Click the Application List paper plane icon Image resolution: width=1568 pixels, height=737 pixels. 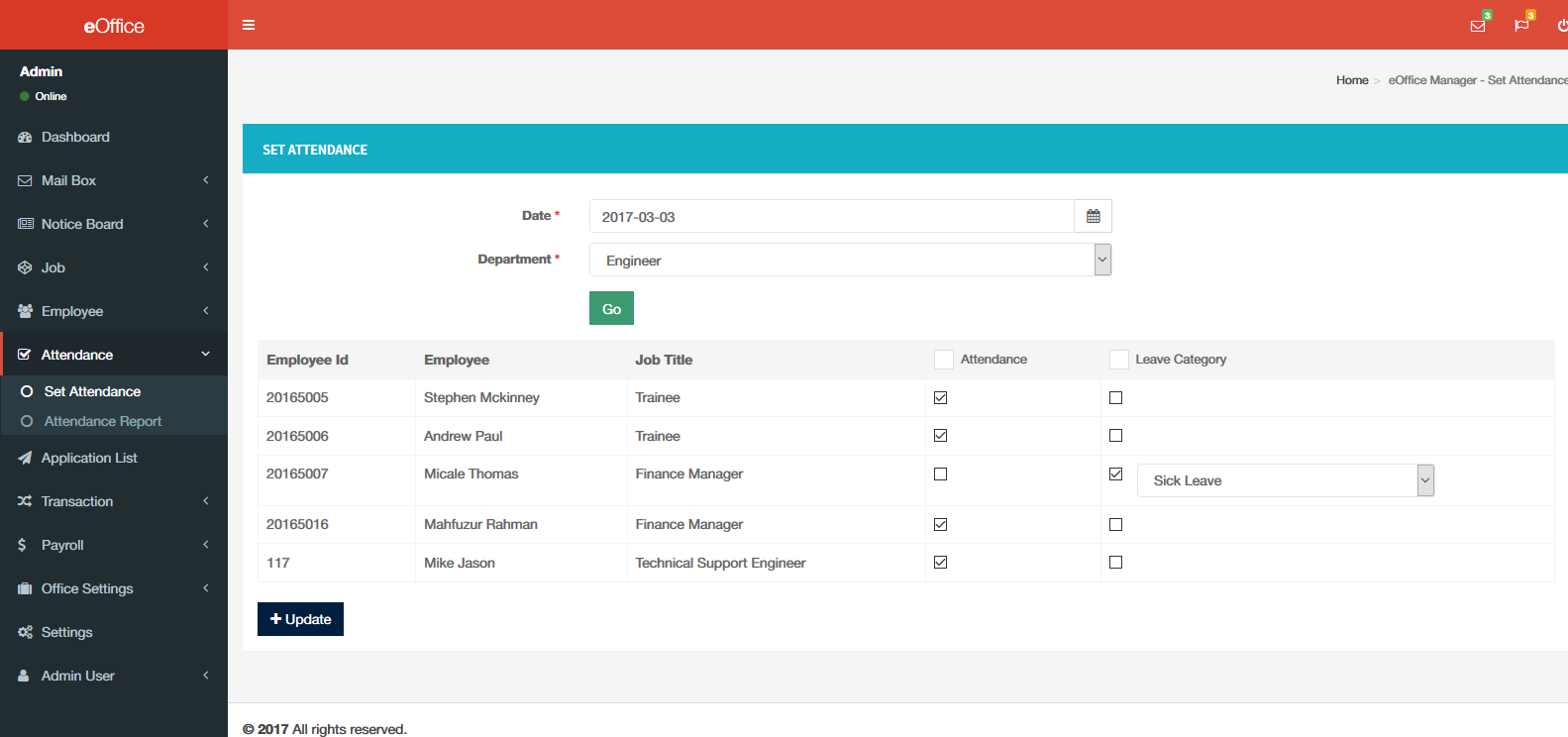pyautogui.click(x=25, y=458)
